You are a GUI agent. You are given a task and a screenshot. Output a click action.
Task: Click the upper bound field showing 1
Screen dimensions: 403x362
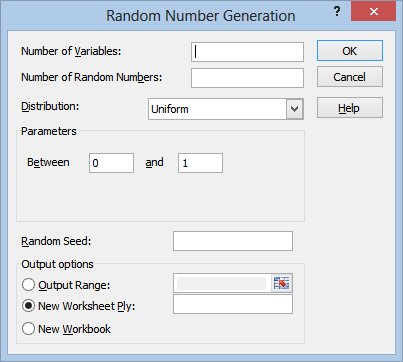[200, 163]
